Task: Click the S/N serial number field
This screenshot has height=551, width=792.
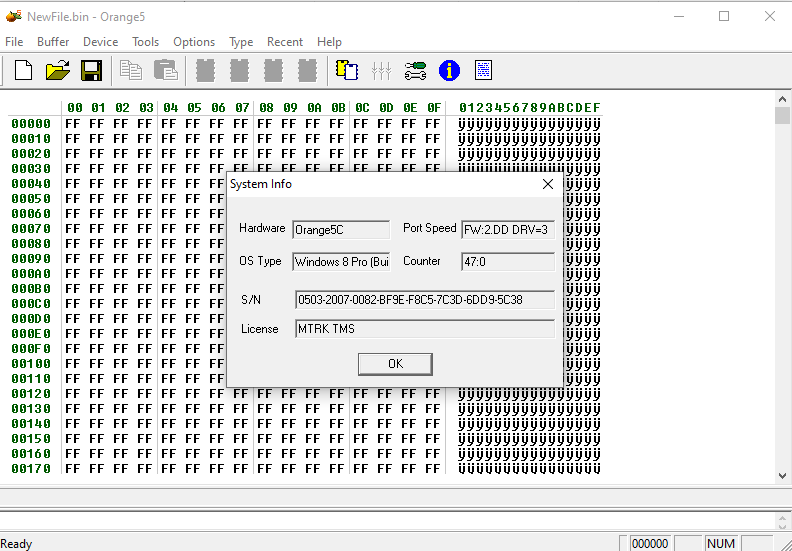Action: [424, 300]
